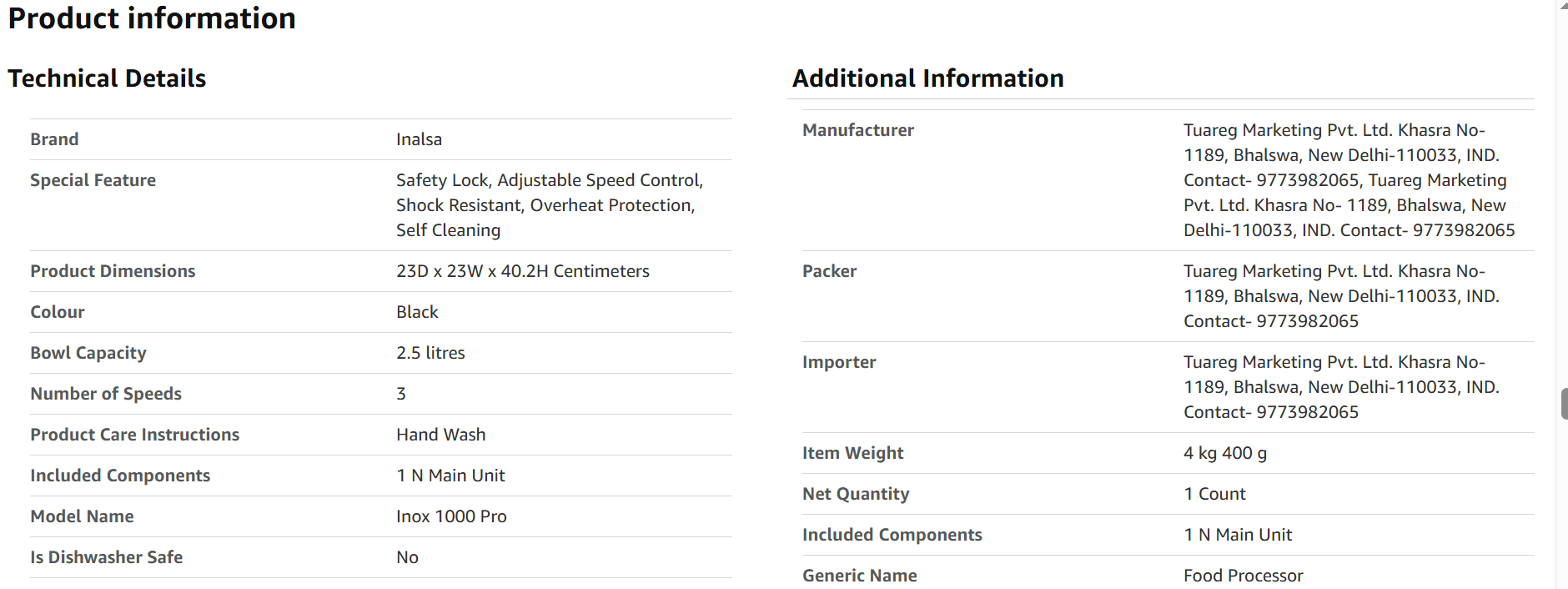
Task: Click the Brand value Inalsa
Action: click(x=419, y=139)
